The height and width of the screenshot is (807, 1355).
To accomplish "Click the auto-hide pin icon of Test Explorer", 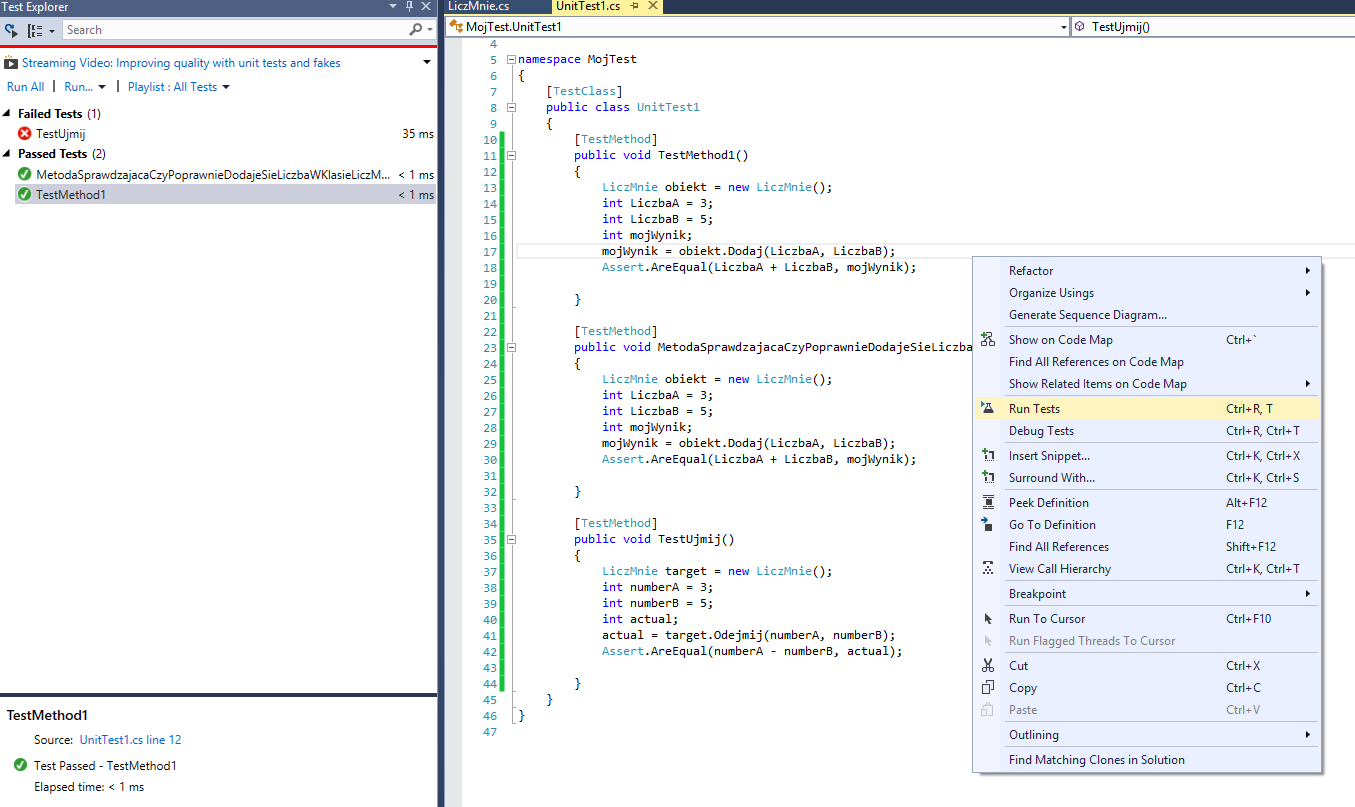I will coord(410,7).
